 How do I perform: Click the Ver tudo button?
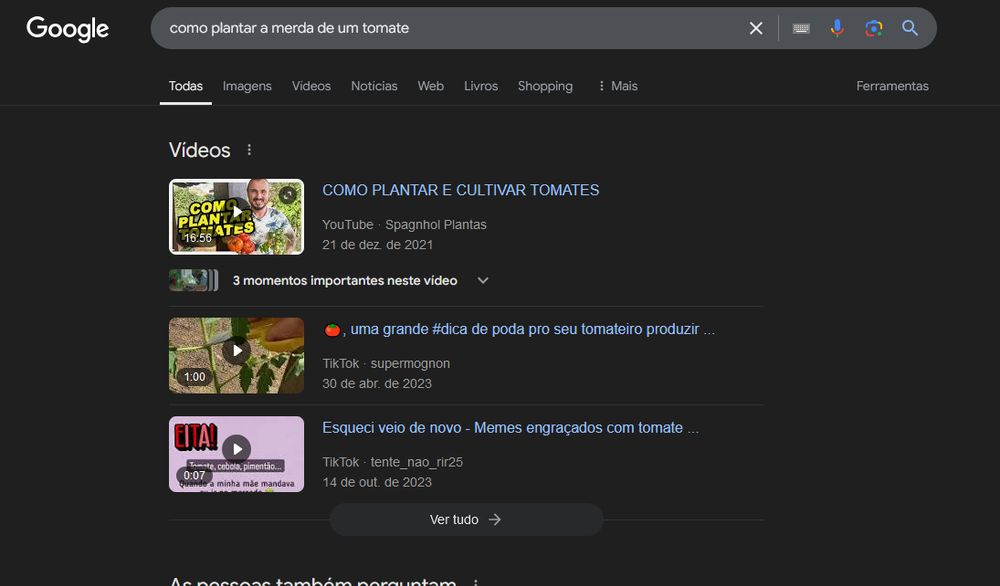[x=466, y=520]
